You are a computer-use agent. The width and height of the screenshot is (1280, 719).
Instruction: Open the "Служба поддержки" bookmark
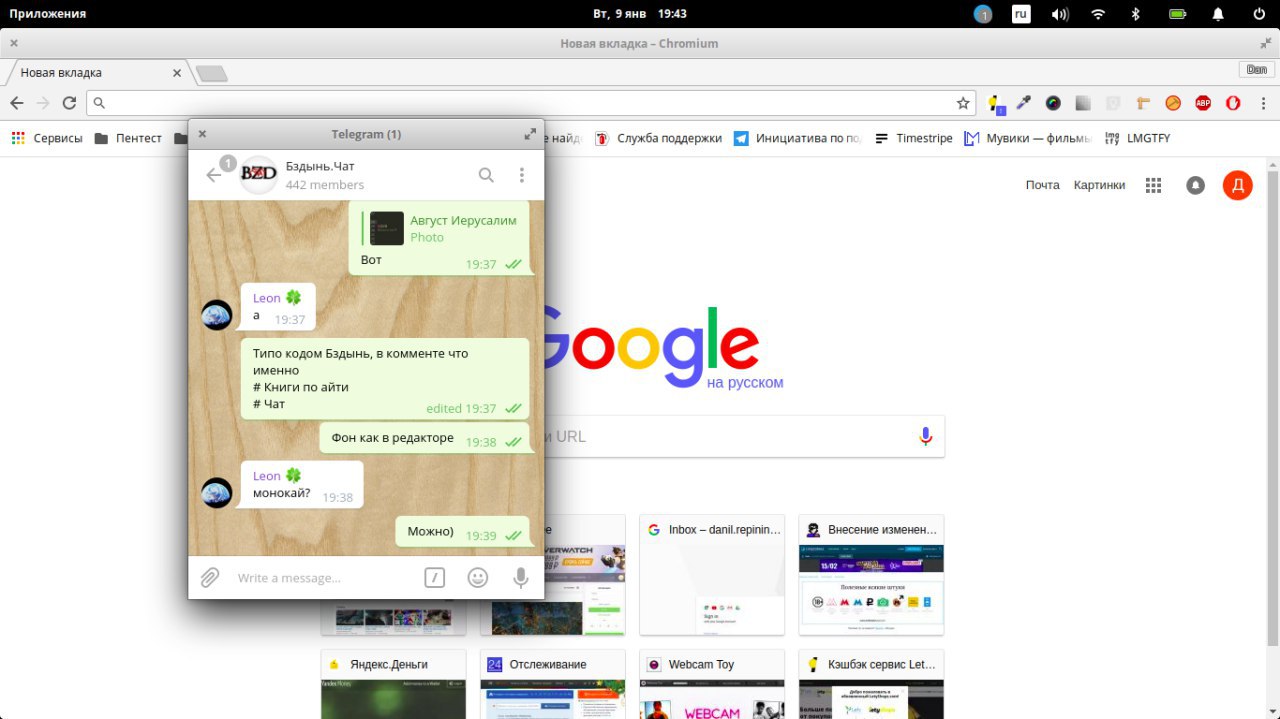[658, 138]
